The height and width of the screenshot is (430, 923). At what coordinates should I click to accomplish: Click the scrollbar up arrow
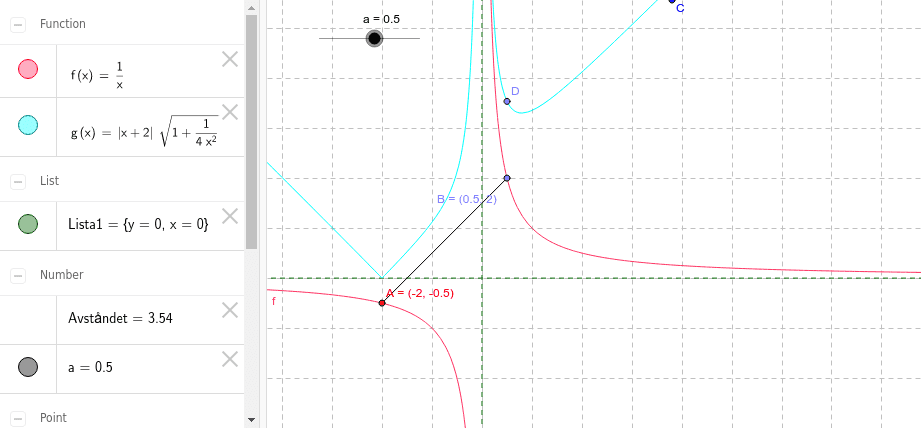(251, 8)
